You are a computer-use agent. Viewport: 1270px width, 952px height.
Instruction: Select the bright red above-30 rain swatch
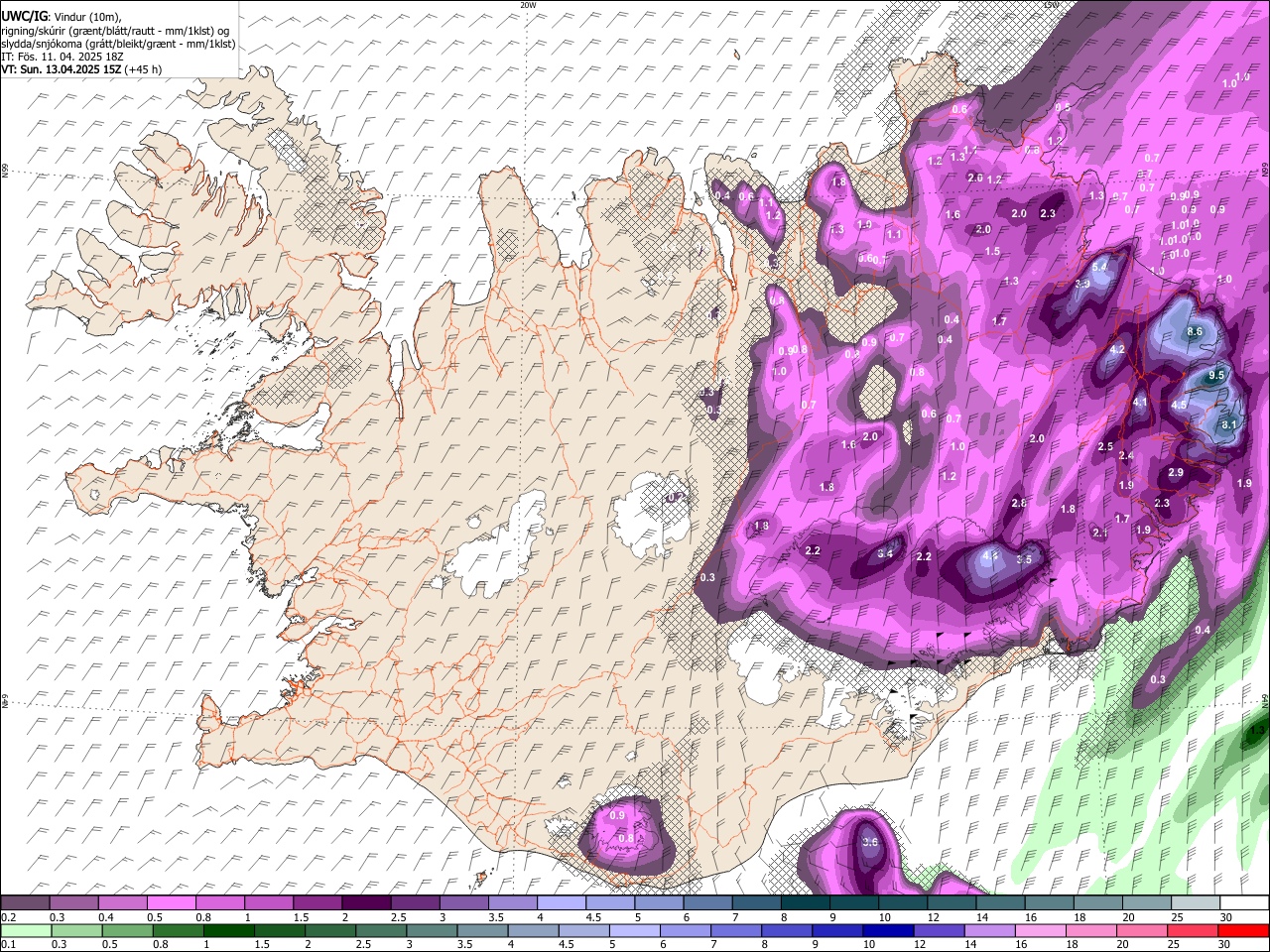(1243, 930)
